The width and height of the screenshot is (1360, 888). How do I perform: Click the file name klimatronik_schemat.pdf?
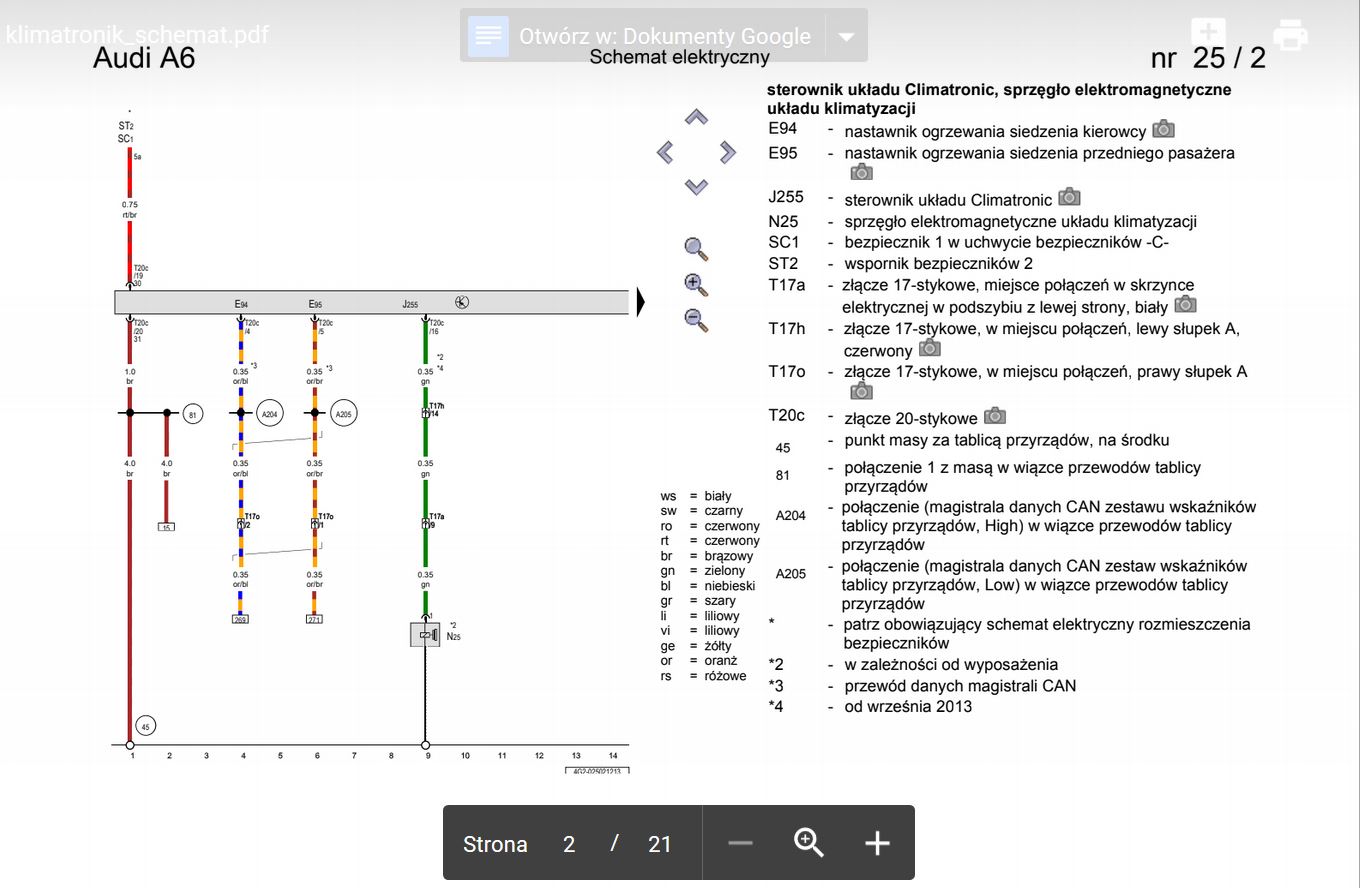(137, 35)
